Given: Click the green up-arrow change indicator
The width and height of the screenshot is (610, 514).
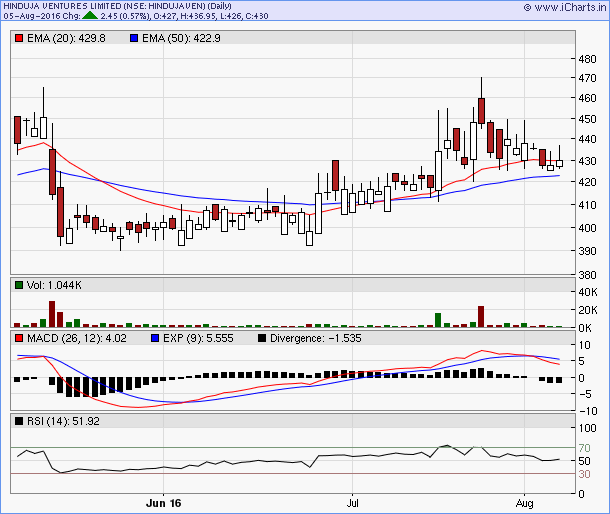Looking at the screenshot, I should pos(90,16).
